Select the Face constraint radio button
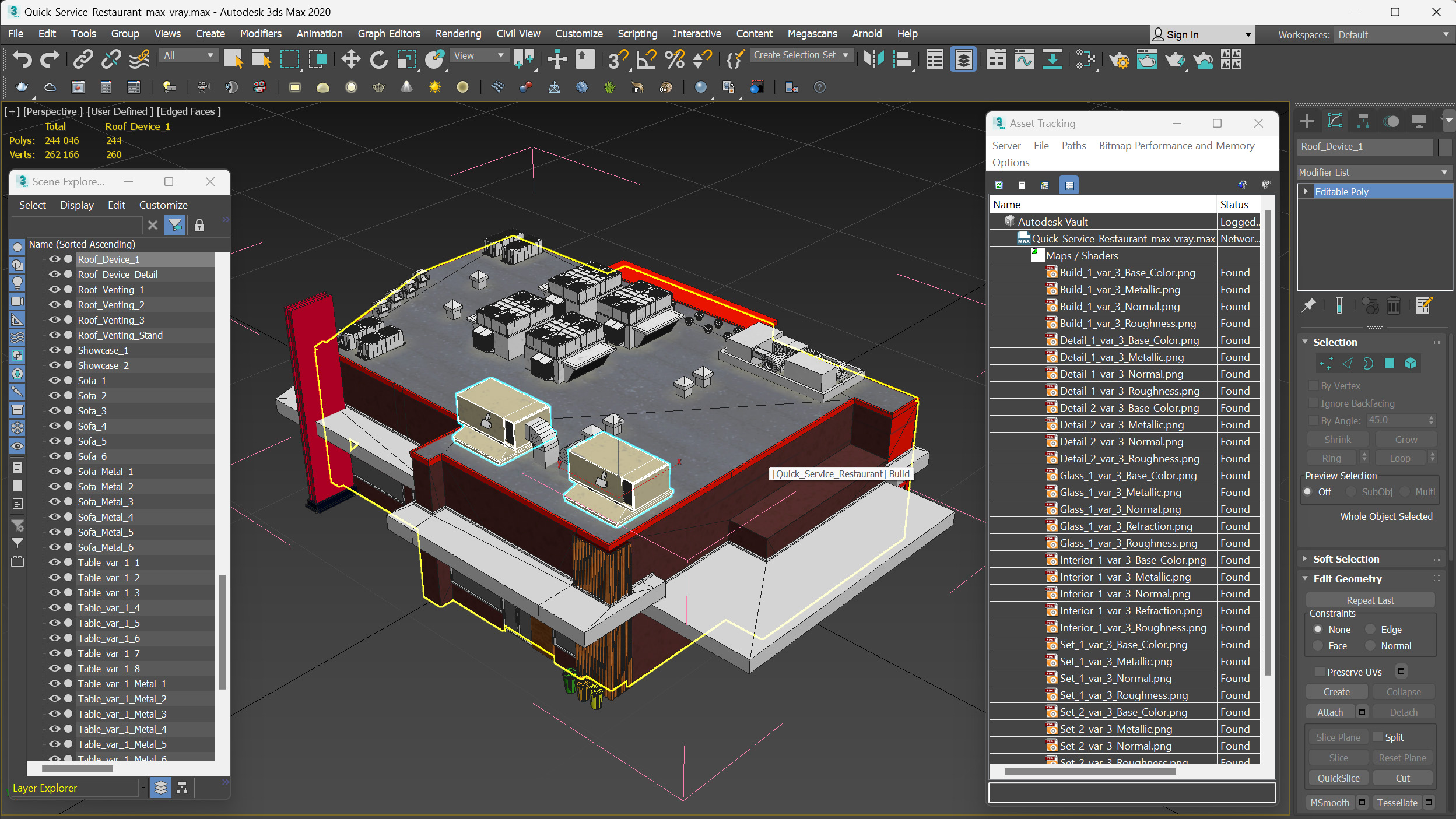 click(x=1318, y=645)
